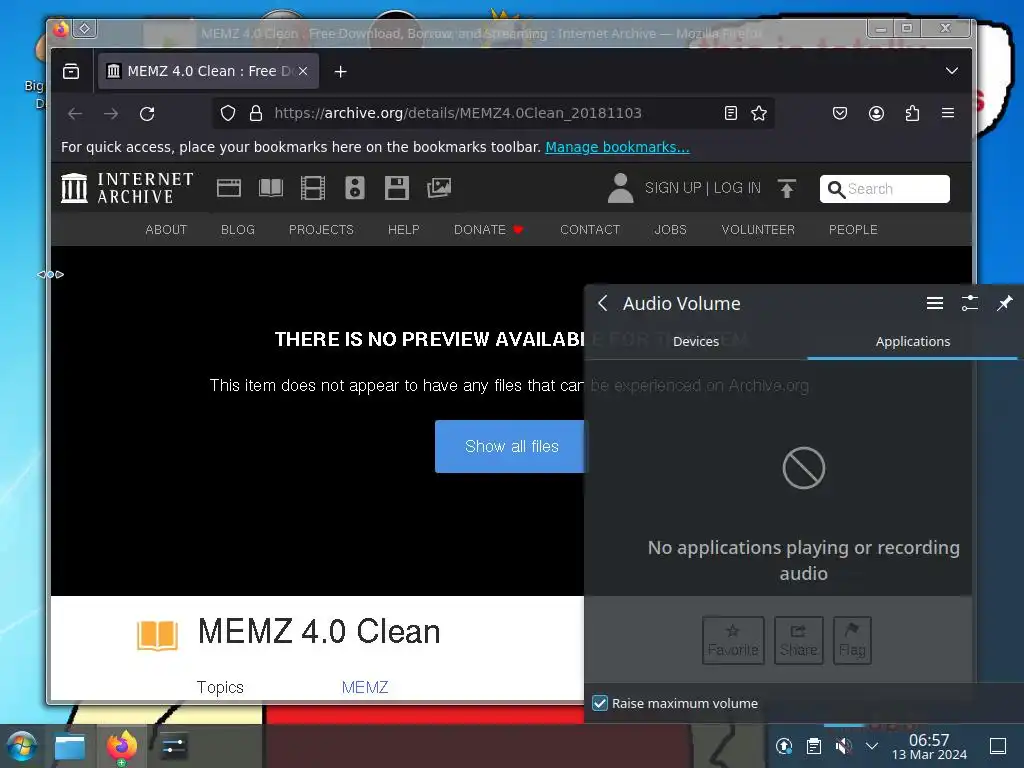Open the clipboard tray icon
1024x768 pixels.
coord(814,746)
